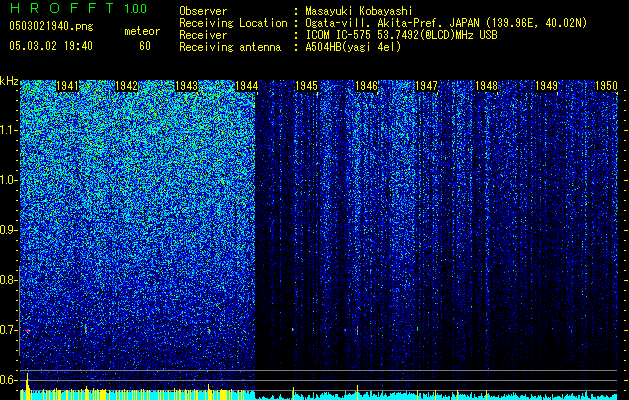Select observer name Masayuki Kobayashi
This screenshot has height=400, width=629.
click(359, 11)
